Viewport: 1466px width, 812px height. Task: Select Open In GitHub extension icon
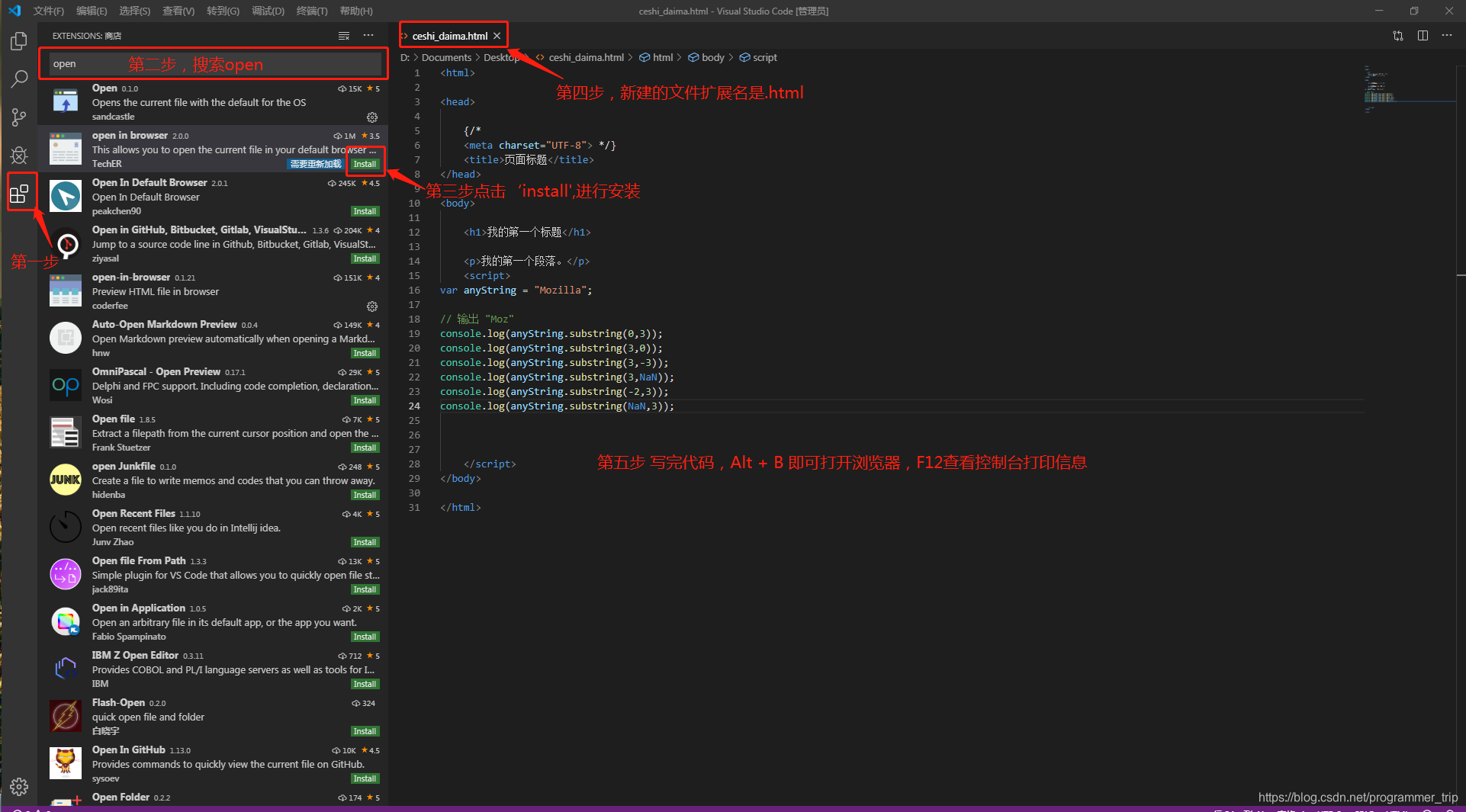66,763
